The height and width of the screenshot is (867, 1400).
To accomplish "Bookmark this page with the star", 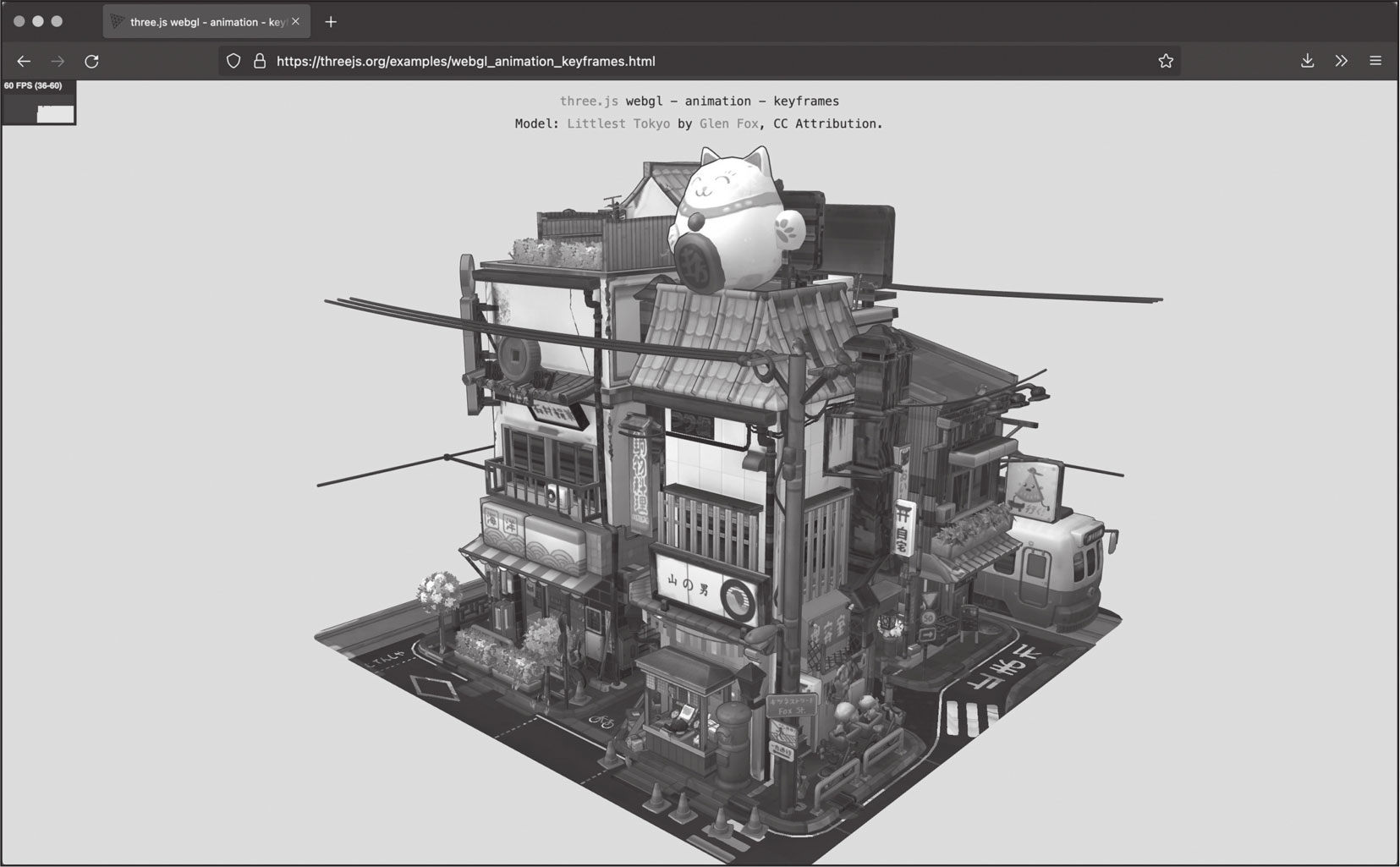I will pos(1166,61).
